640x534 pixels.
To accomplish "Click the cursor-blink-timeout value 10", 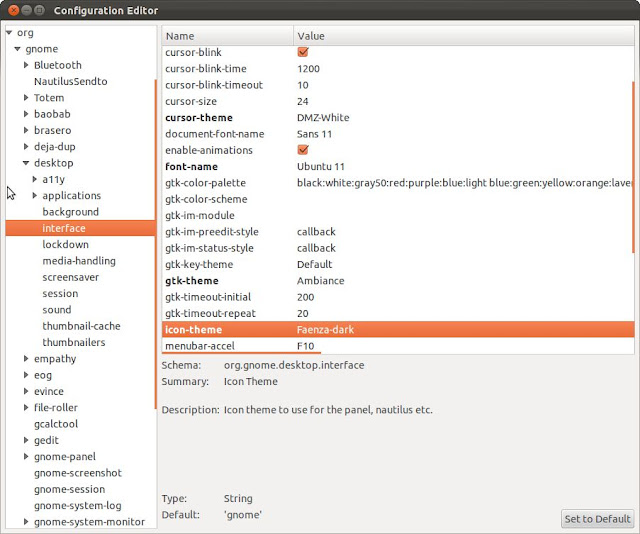I will tap(302, 85).
